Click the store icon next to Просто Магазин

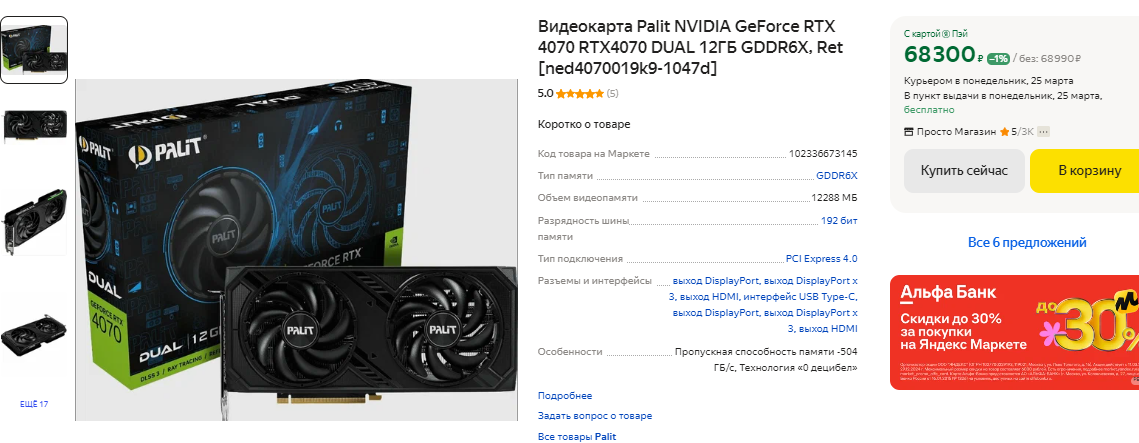[908, 132]
